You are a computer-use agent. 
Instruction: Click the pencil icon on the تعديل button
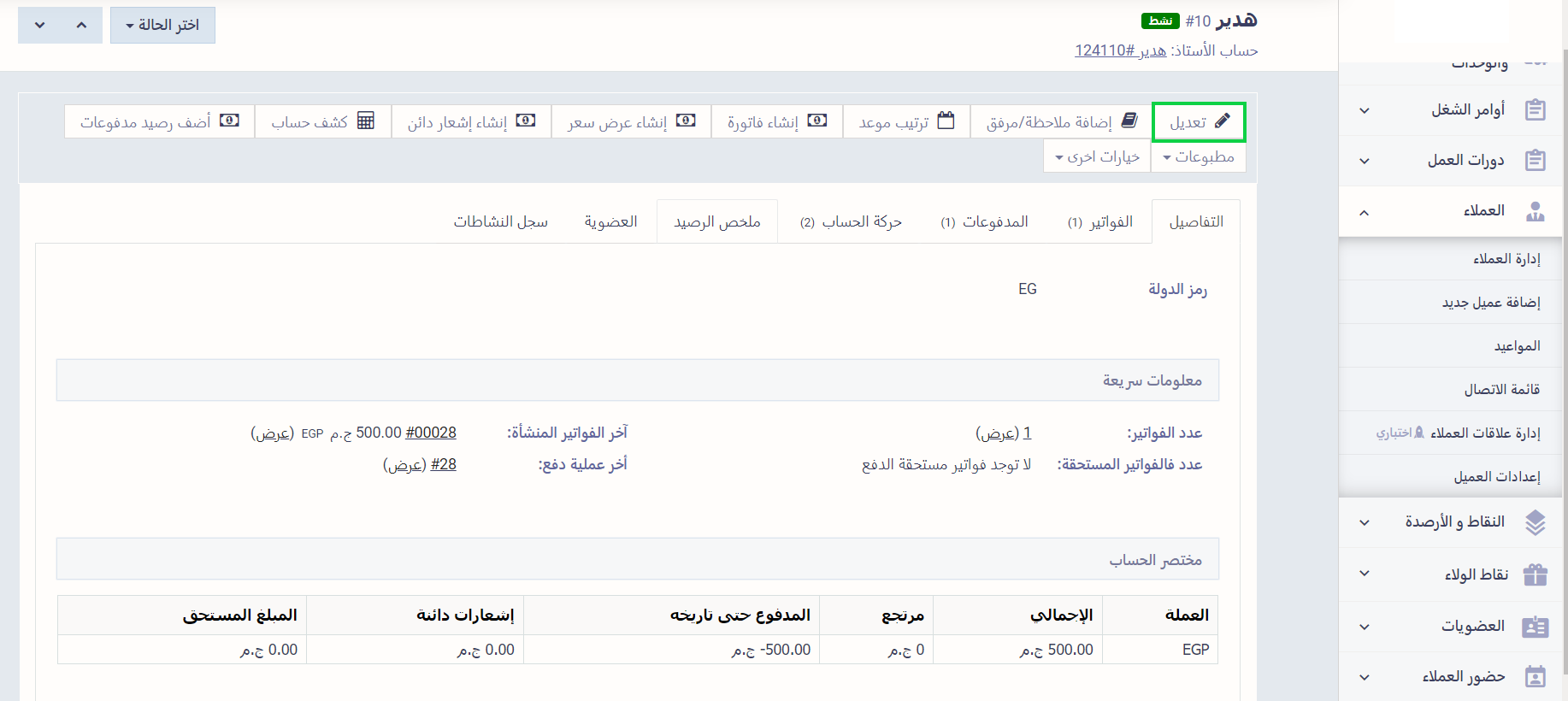1222,121
